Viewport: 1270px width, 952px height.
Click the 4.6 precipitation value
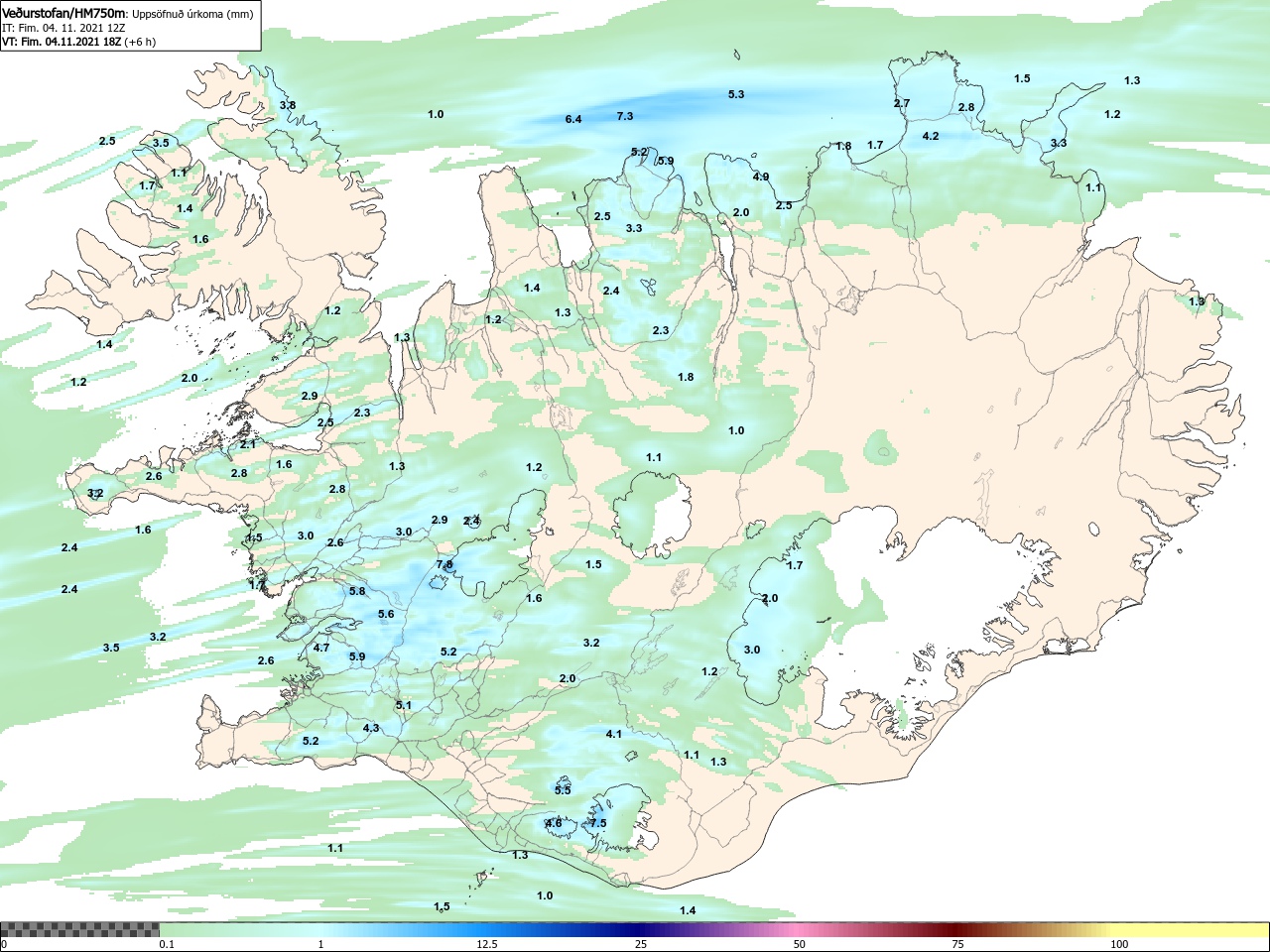point(554,823)
